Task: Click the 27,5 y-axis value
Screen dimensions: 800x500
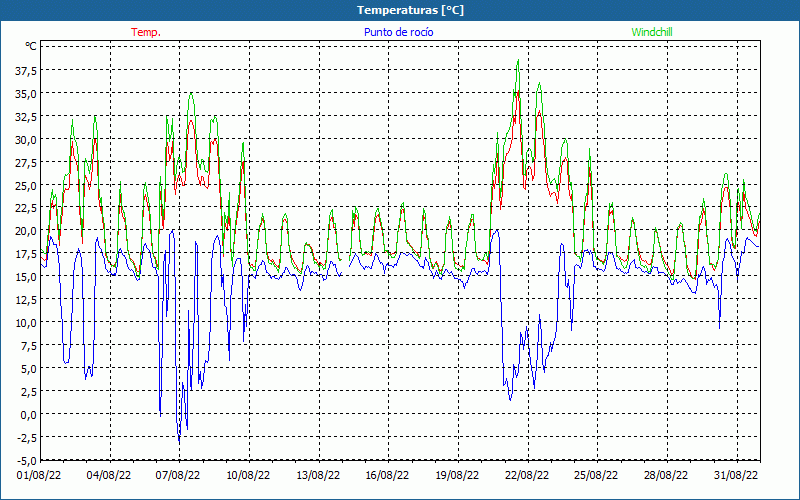Action: [x=26, y=162]
